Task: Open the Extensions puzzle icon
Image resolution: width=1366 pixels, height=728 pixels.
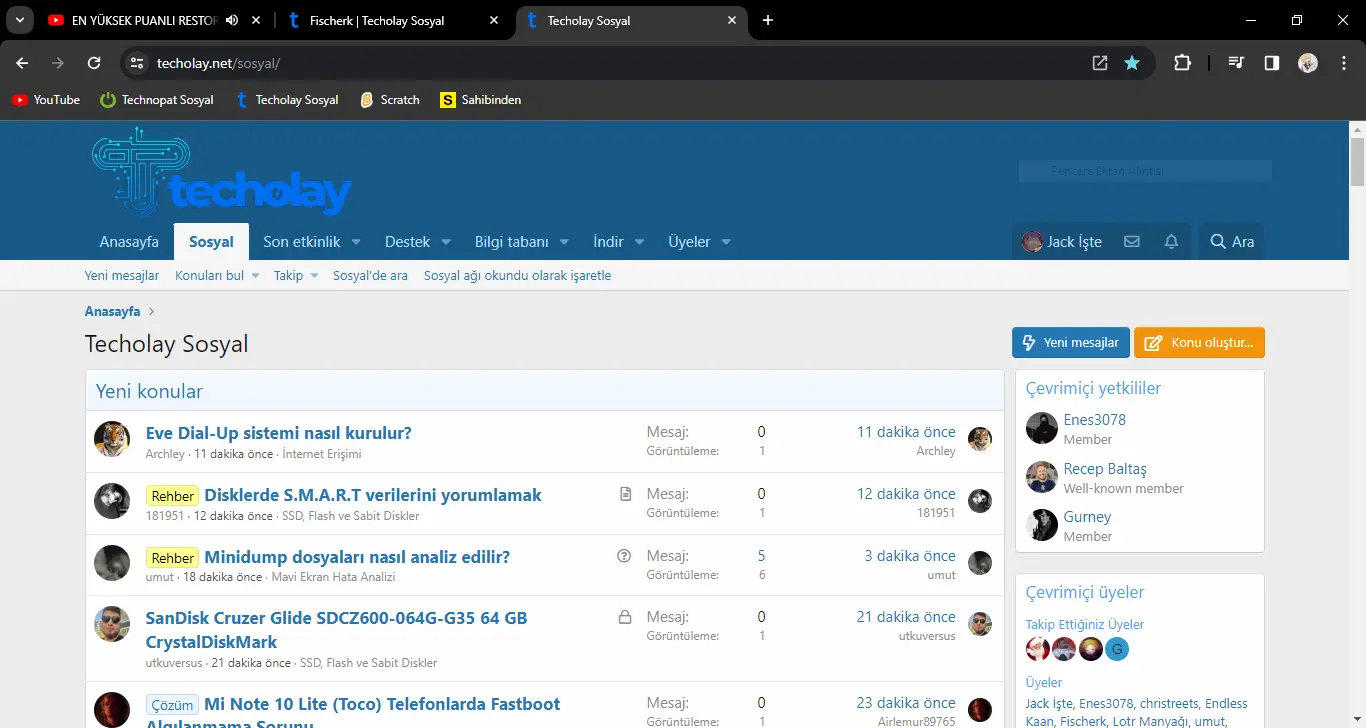Action: tap(1182, 63)
